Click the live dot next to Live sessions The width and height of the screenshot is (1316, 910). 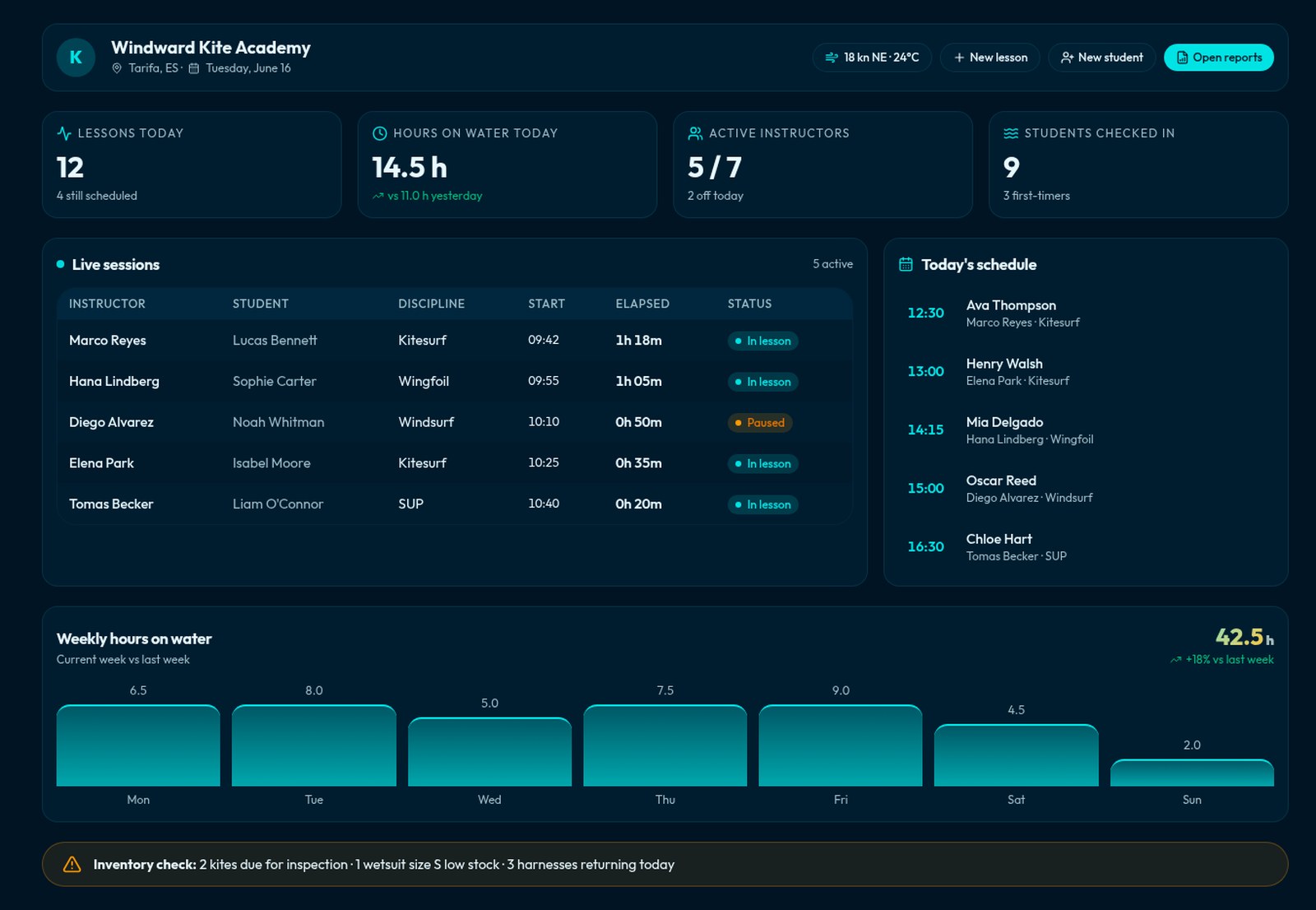pyautogui.click(x=60, y=264)
